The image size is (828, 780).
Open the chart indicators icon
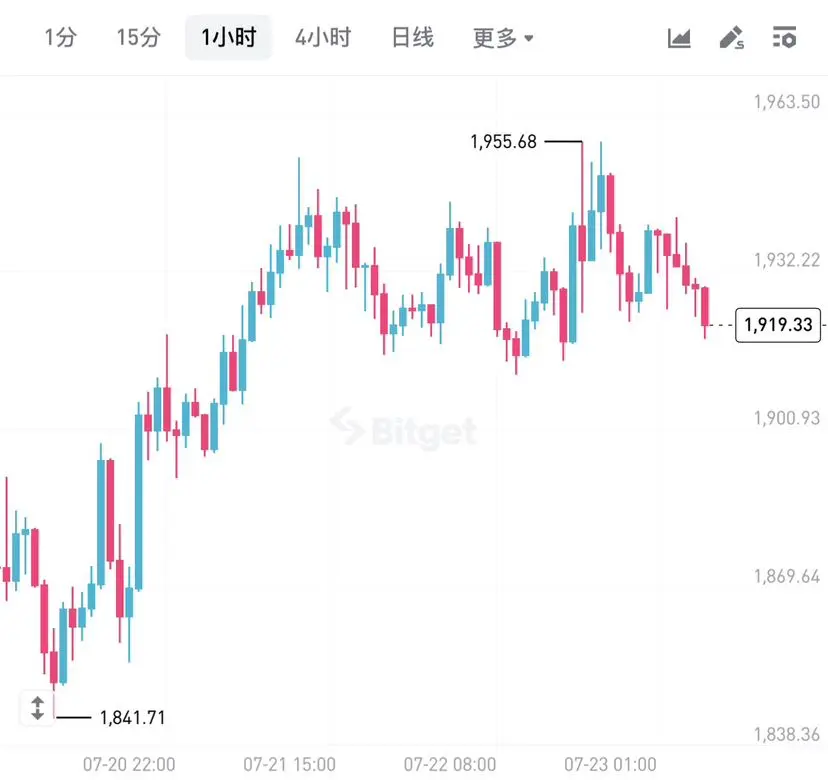pyautogui.click(x=679, y=38)
